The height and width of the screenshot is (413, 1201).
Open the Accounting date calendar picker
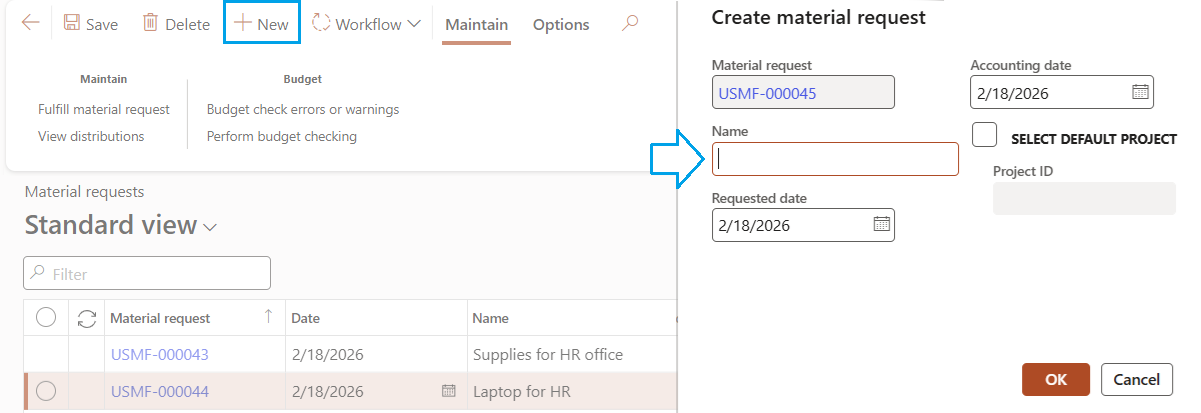coord(1140,92)
